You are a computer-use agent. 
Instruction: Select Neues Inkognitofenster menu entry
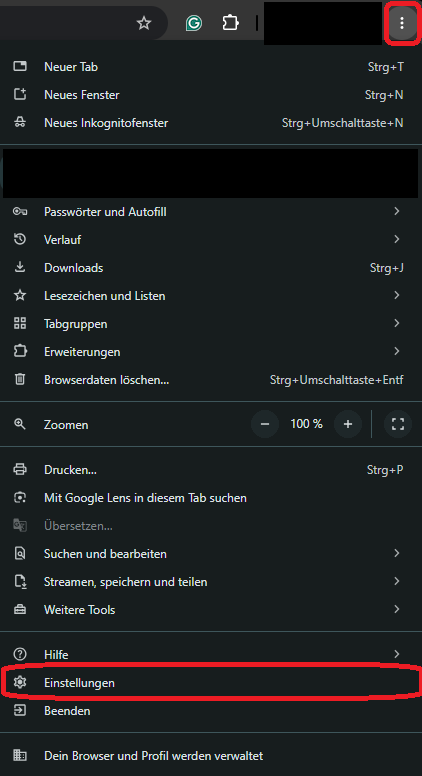pos(211,123)
